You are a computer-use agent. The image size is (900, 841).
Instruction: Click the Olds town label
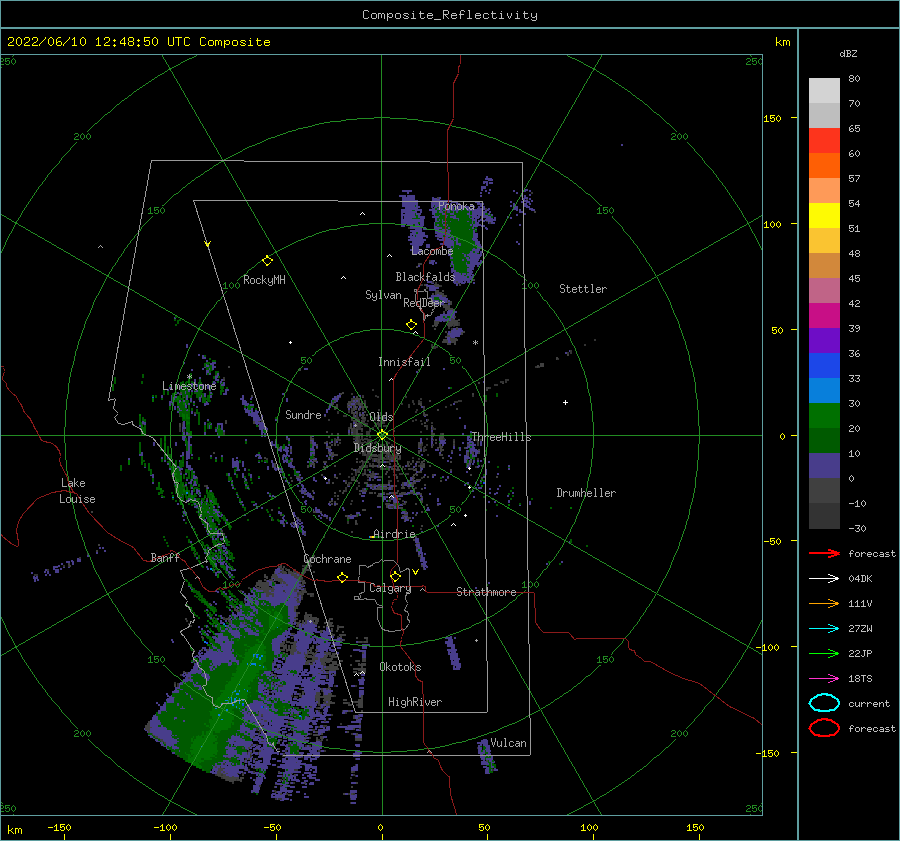(381, 417)
